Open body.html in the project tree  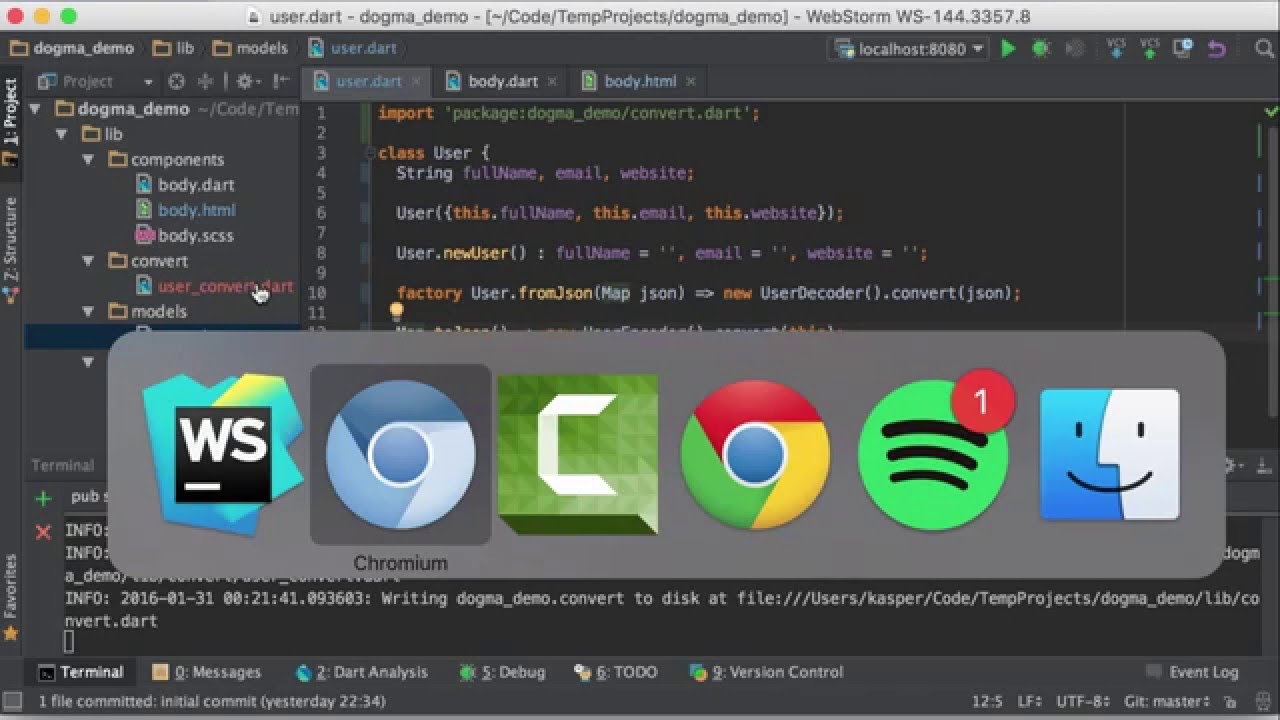[x=185, y=210]
